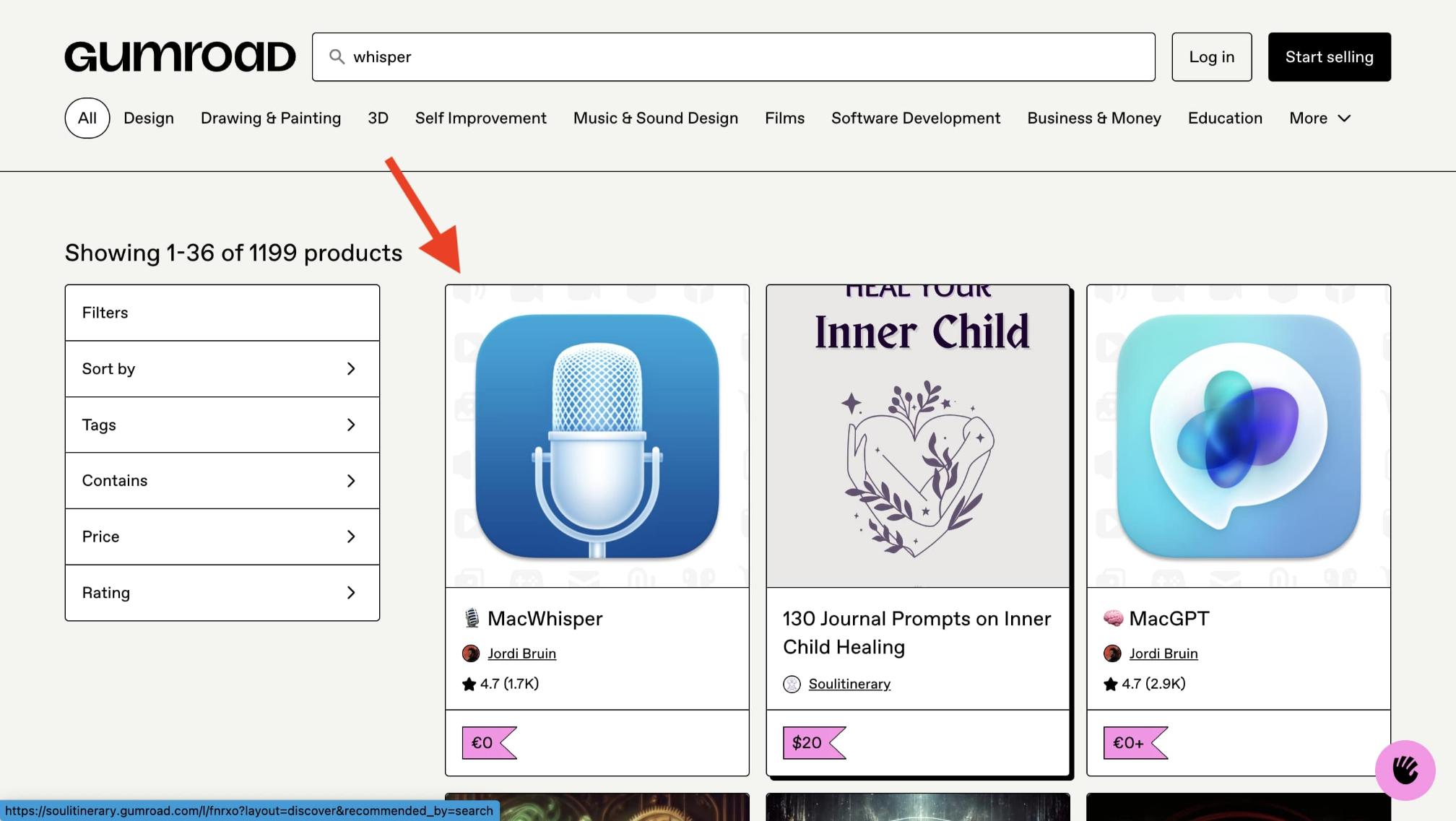Viewport: 1456px width, 821px height.
Task: Click the search field containing whisper
Action: point(734,57)
